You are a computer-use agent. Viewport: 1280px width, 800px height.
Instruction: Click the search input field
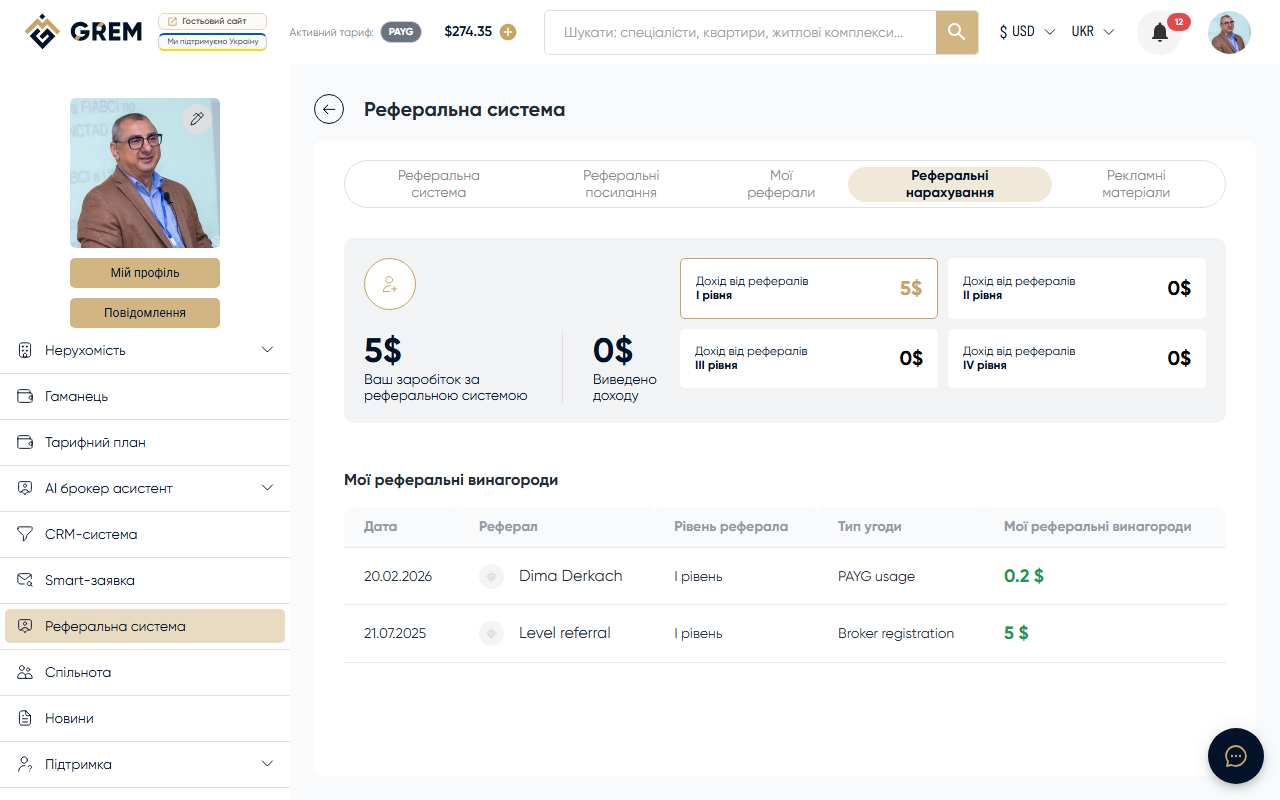point(740,32)
